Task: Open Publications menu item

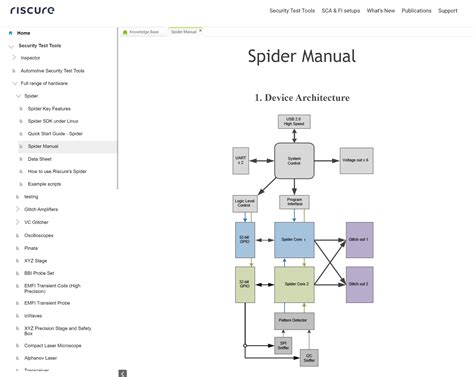Action: (416, 11)
